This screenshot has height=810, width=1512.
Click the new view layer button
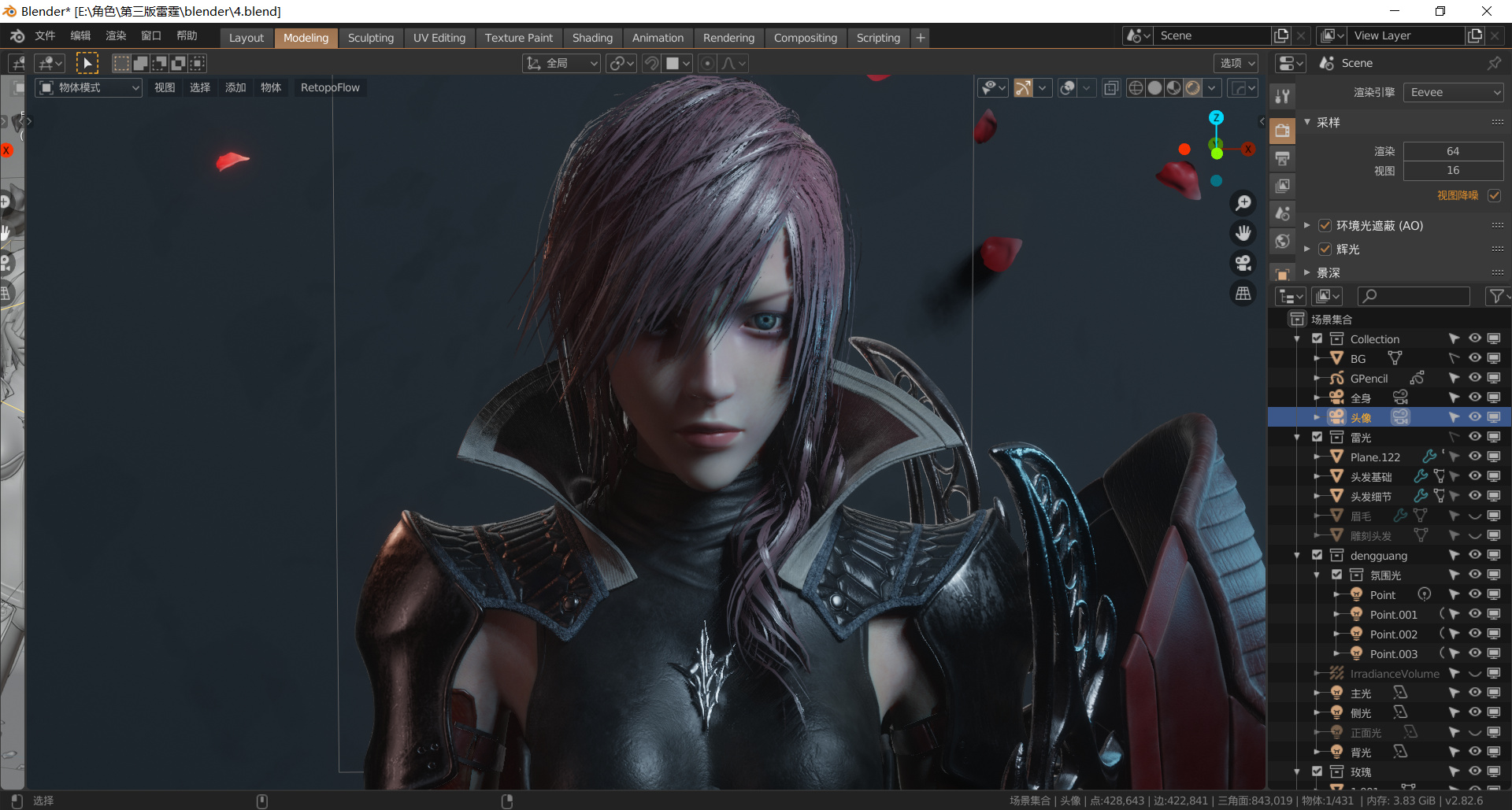(x=1475, y=35)
